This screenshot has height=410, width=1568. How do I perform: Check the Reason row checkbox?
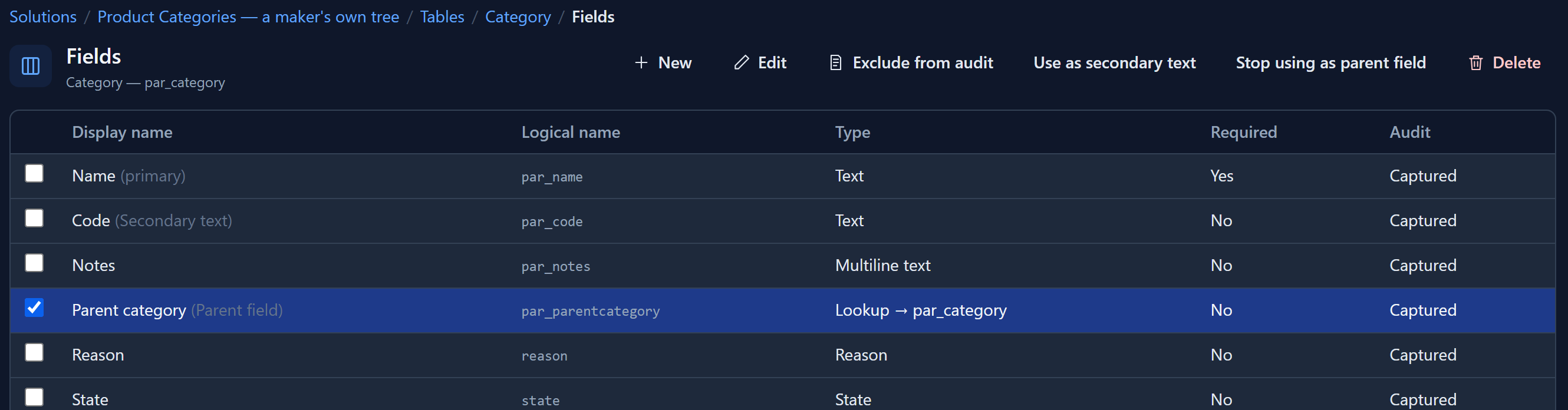click(34, 352)
